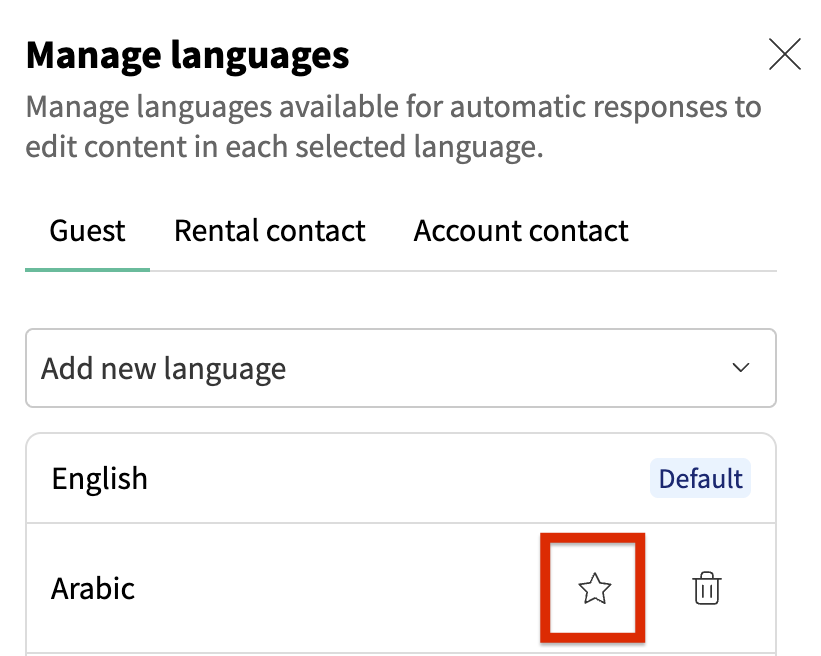Switch to the Guest tab
This screenshot has height=656, width=821.
88,232
